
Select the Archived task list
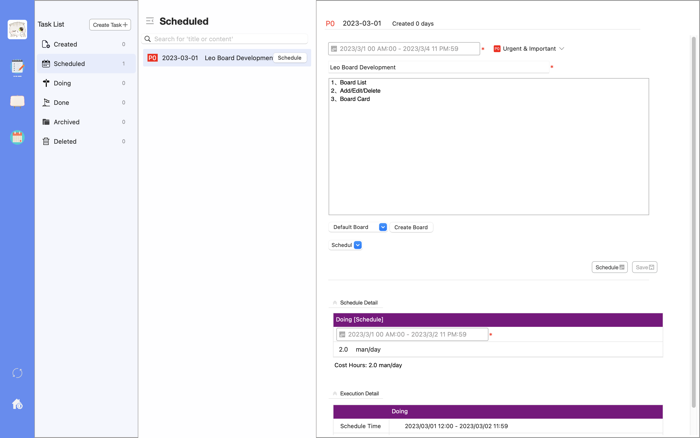85,122
